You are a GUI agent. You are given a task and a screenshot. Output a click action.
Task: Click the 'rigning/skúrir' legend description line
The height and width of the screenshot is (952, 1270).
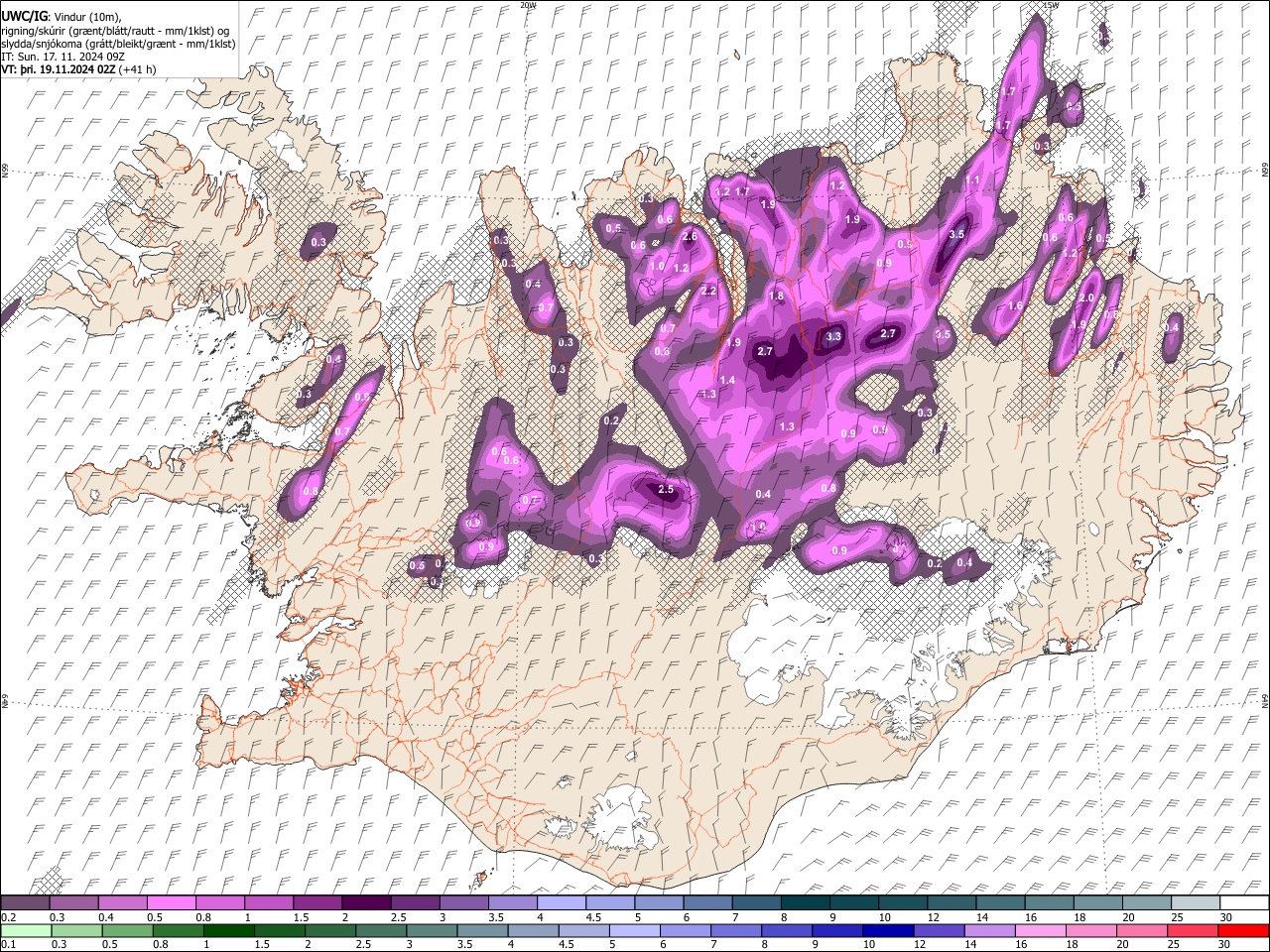[x=115, y=30]
